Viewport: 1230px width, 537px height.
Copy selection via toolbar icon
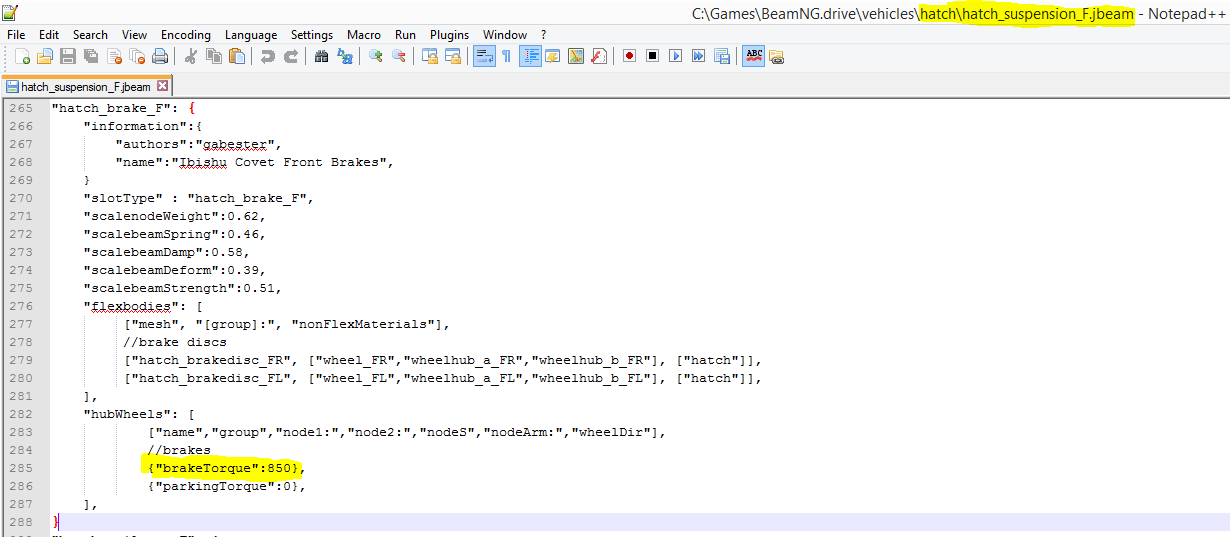tap(213, 56)
